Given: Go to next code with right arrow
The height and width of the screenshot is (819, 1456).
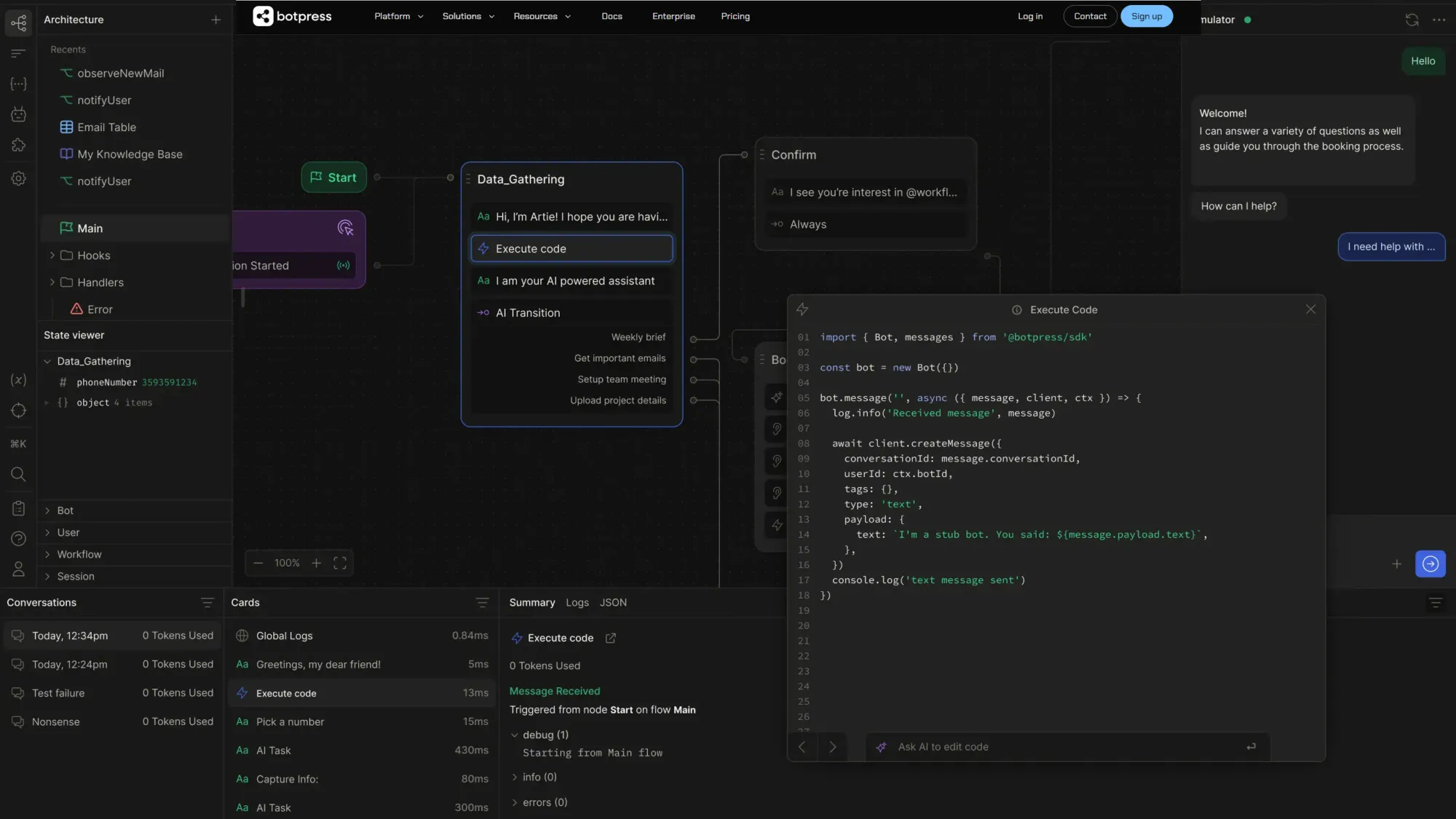Looking at the screenshot, I should click(833, 747).
